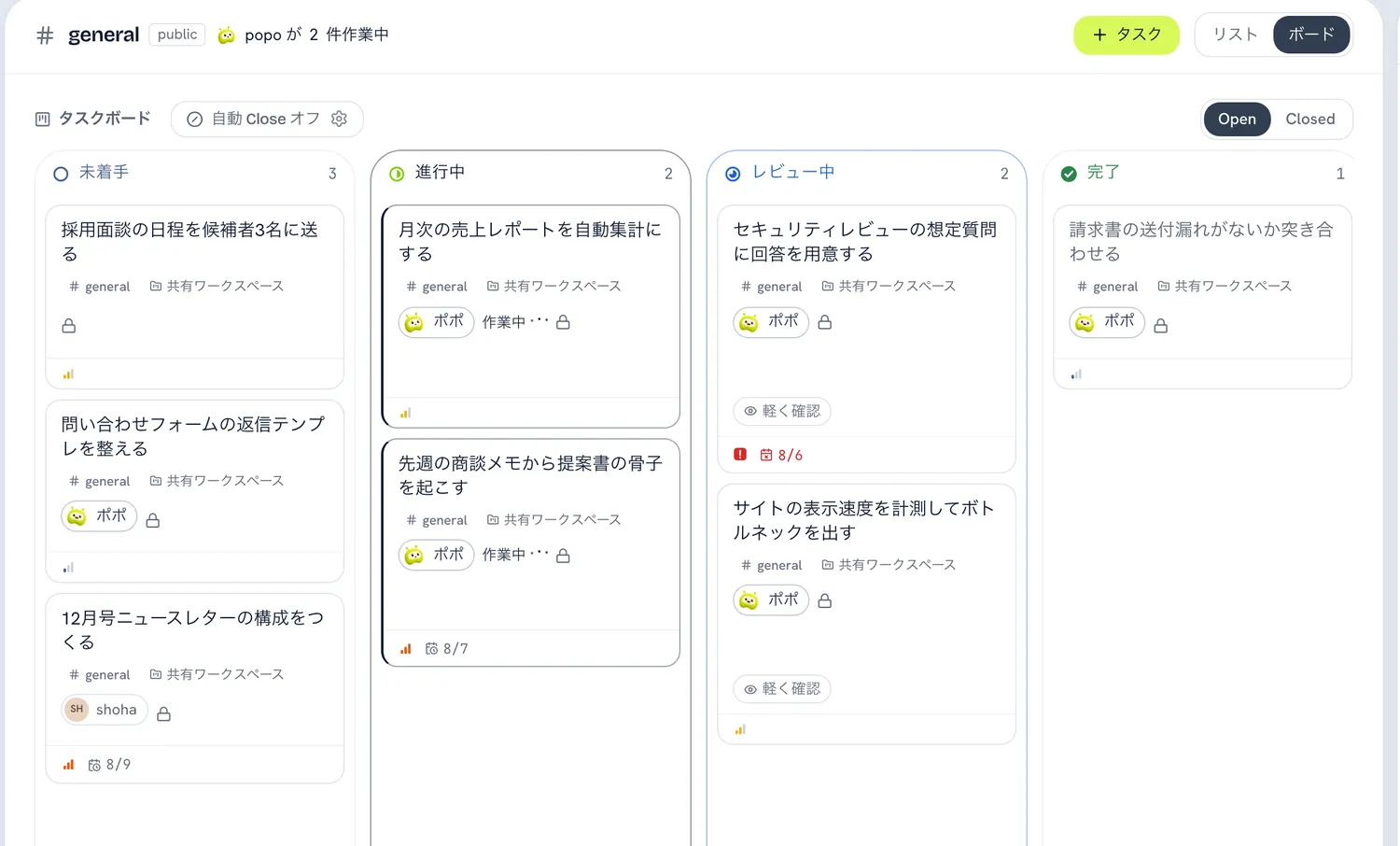Click the 完了 green check icon
This screenshot has height=846, width=1400.
pos(1069,174)
